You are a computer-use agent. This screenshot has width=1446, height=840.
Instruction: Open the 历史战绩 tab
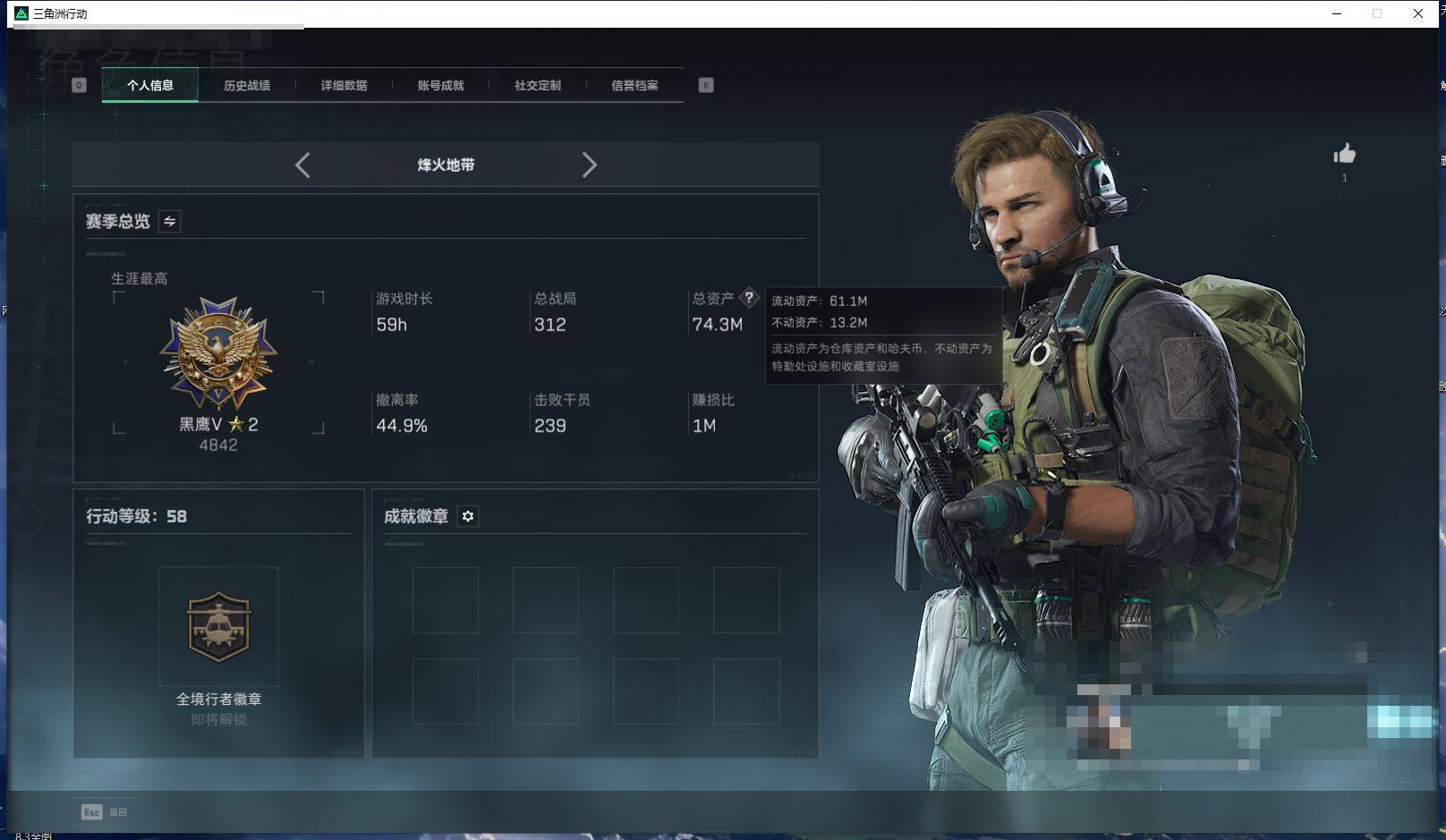[247, 85]
